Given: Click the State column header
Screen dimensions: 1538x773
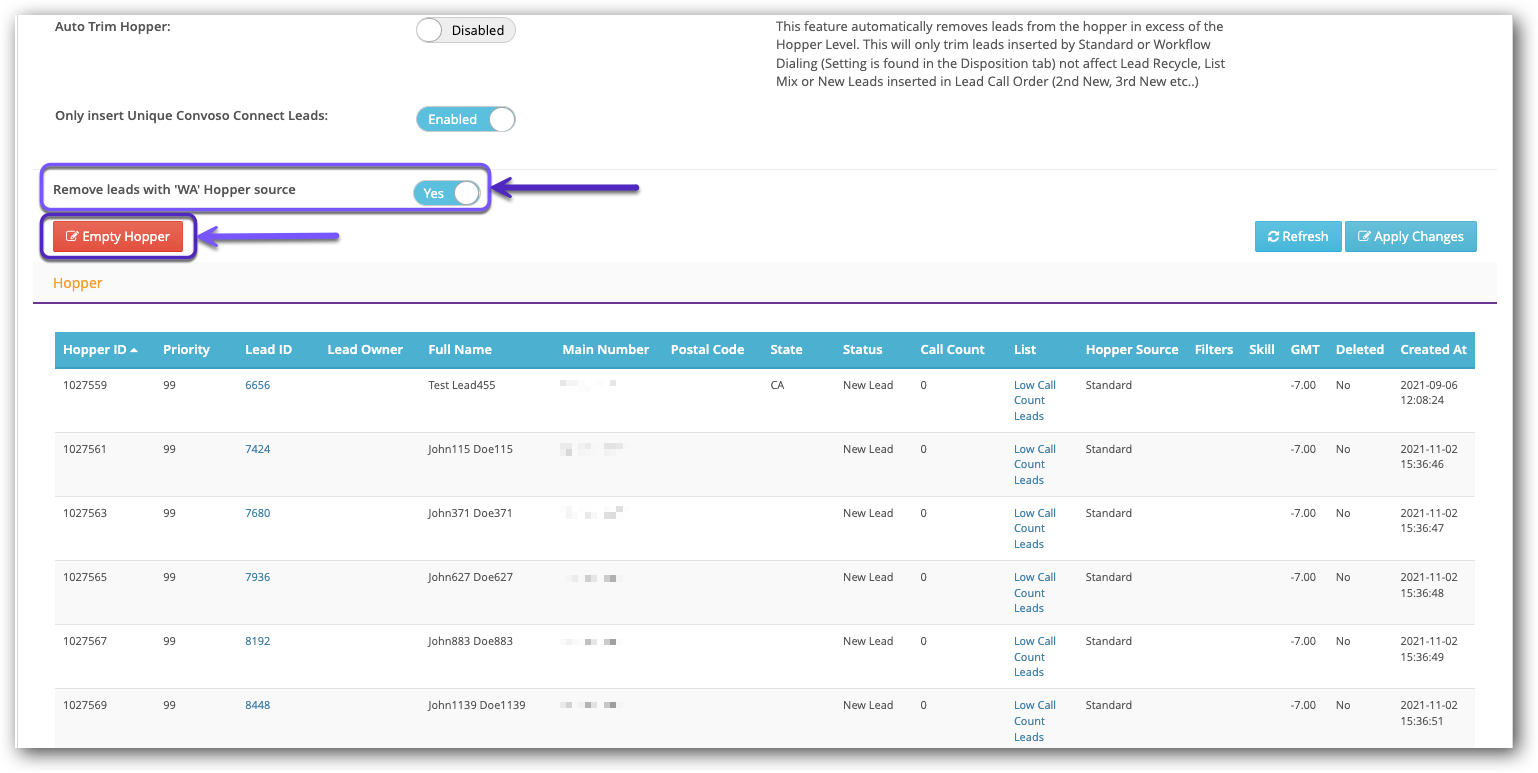Looking at the screenshot, I should pos(786,350).
